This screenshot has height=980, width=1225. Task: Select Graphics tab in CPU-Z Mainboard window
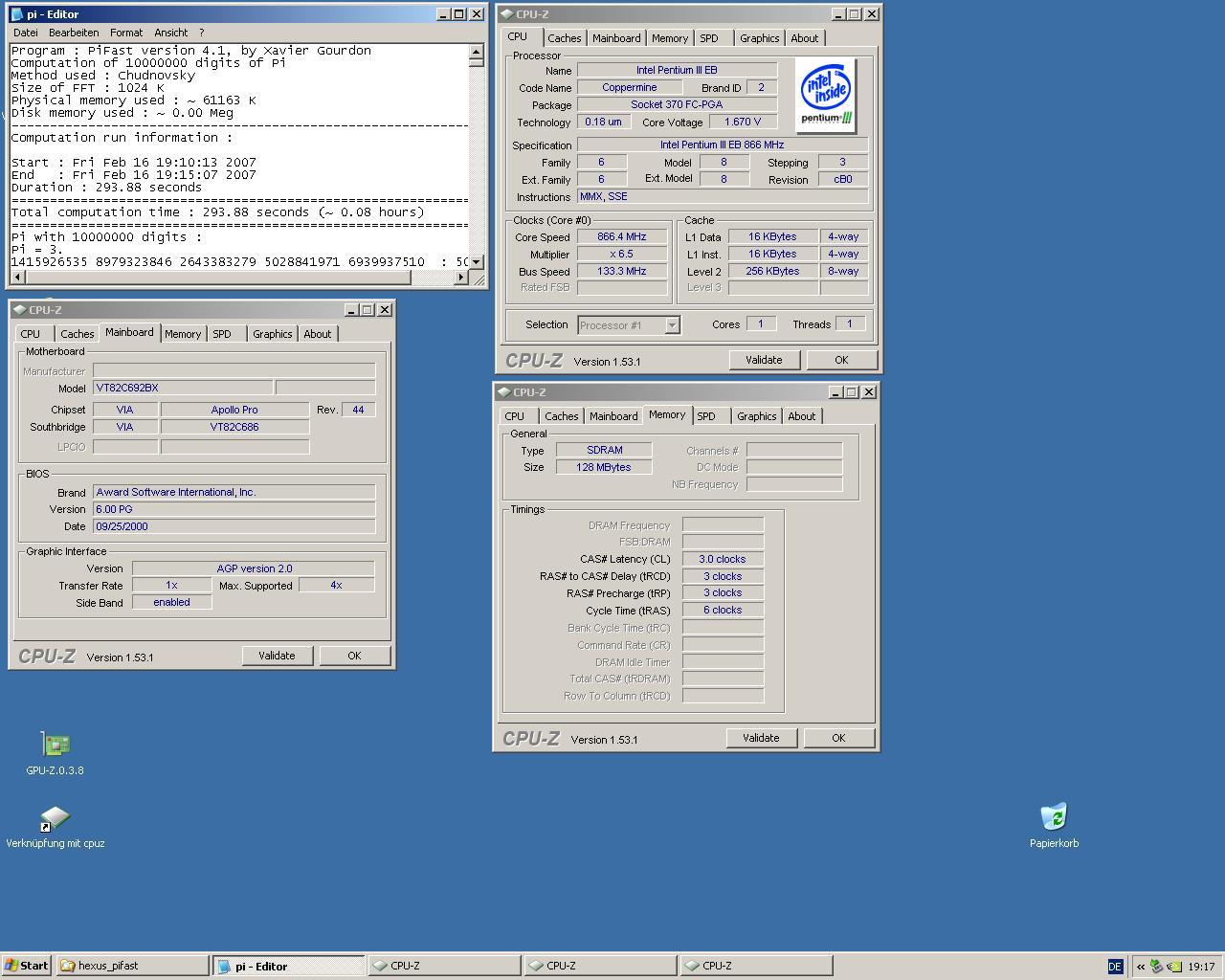point(272,334)
